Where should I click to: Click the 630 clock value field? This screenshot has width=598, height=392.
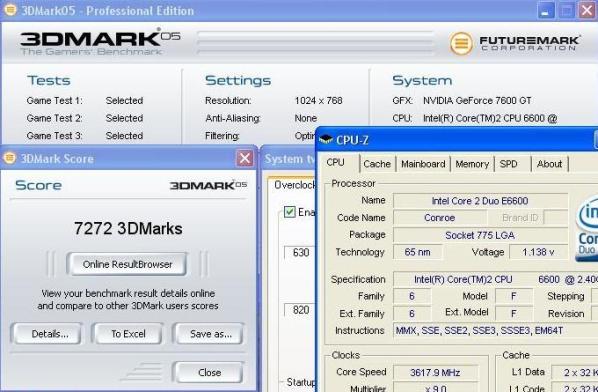tap(300, 252)
